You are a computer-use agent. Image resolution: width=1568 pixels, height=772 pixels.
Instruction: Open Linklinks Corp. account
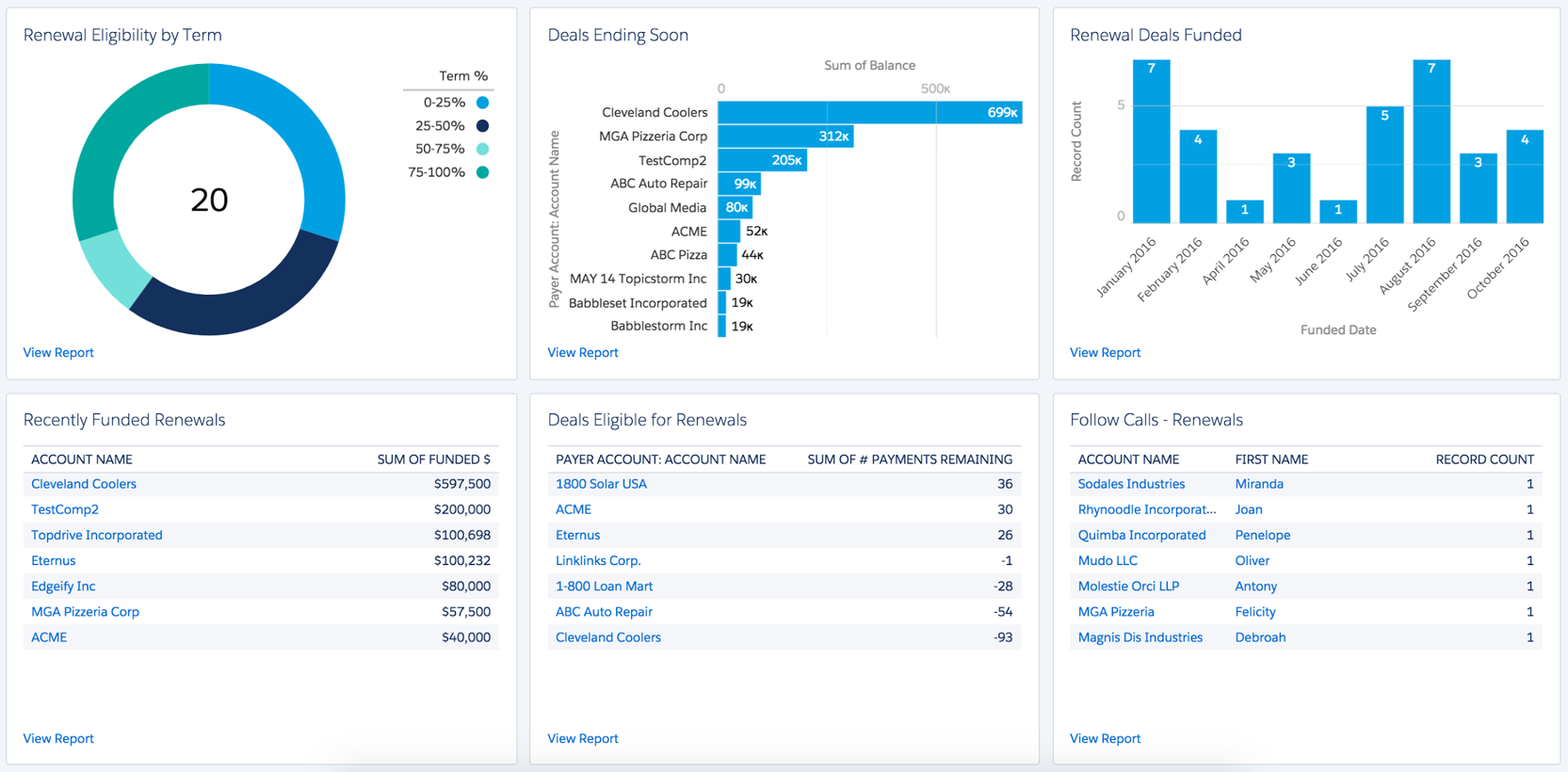point(598,560)
